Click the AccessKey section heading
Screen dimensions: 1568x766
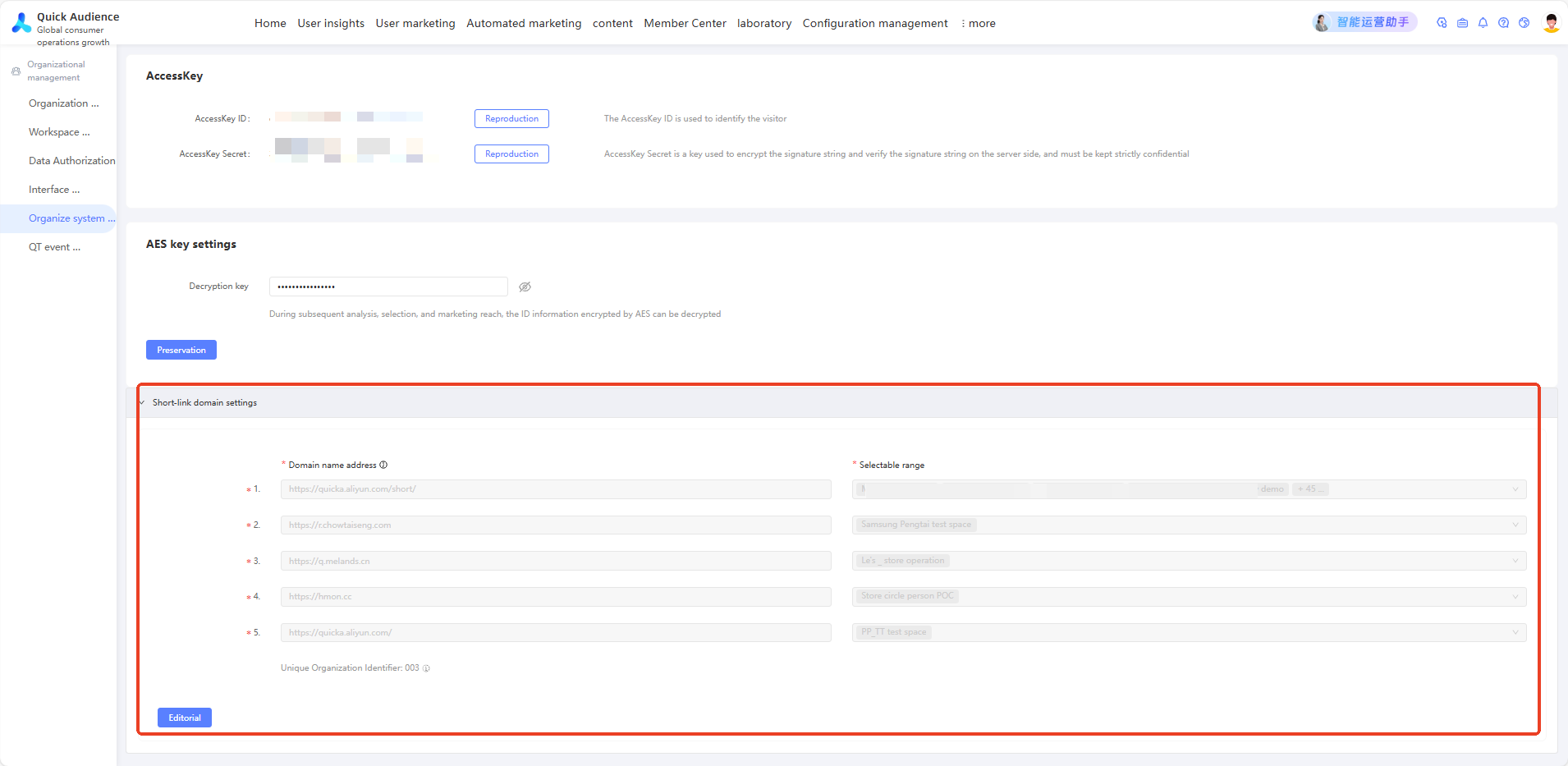(x=174, y=76)
